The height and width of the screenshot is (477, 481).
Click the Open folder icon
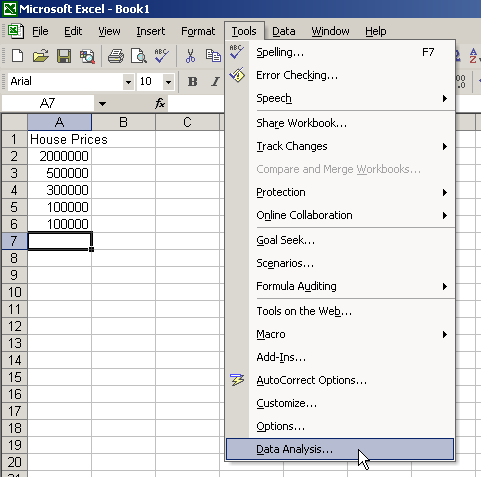coord(41,56)
